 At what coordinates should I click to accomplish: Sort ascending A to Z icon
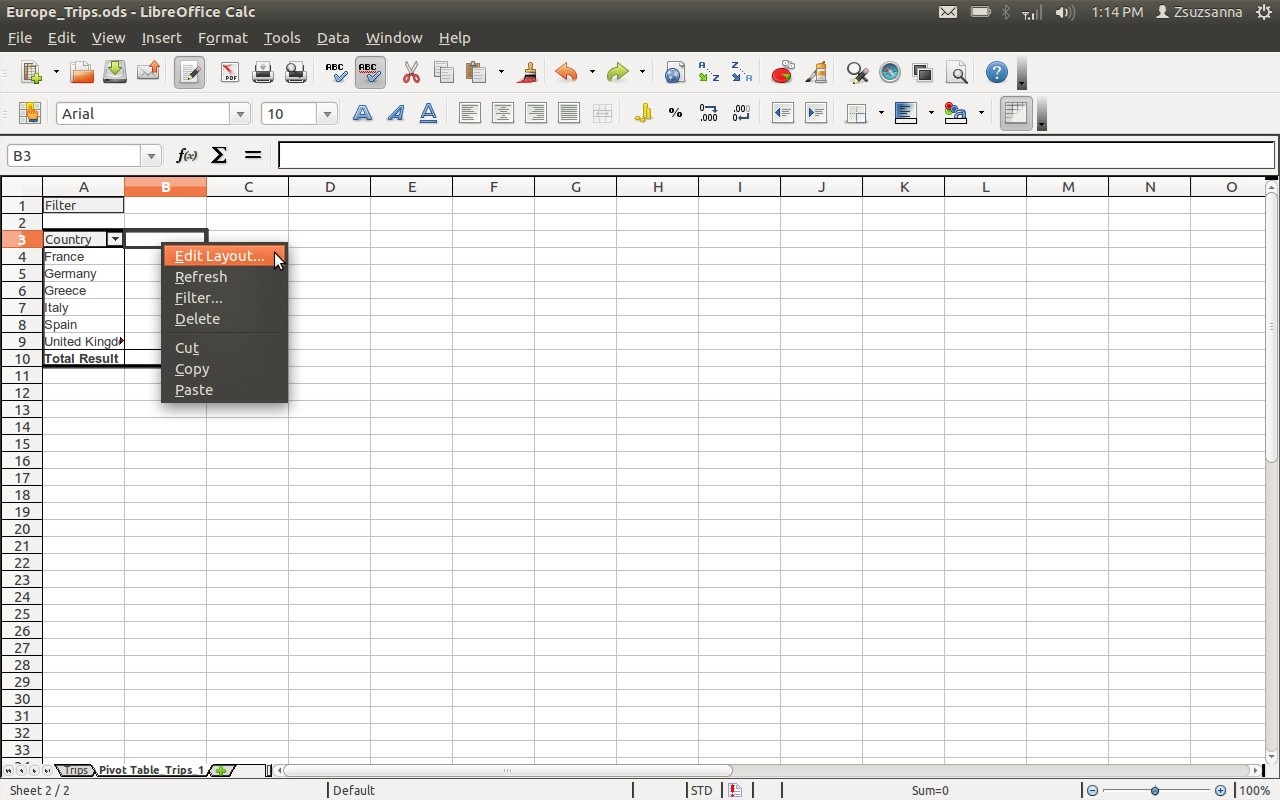[708, 73]
